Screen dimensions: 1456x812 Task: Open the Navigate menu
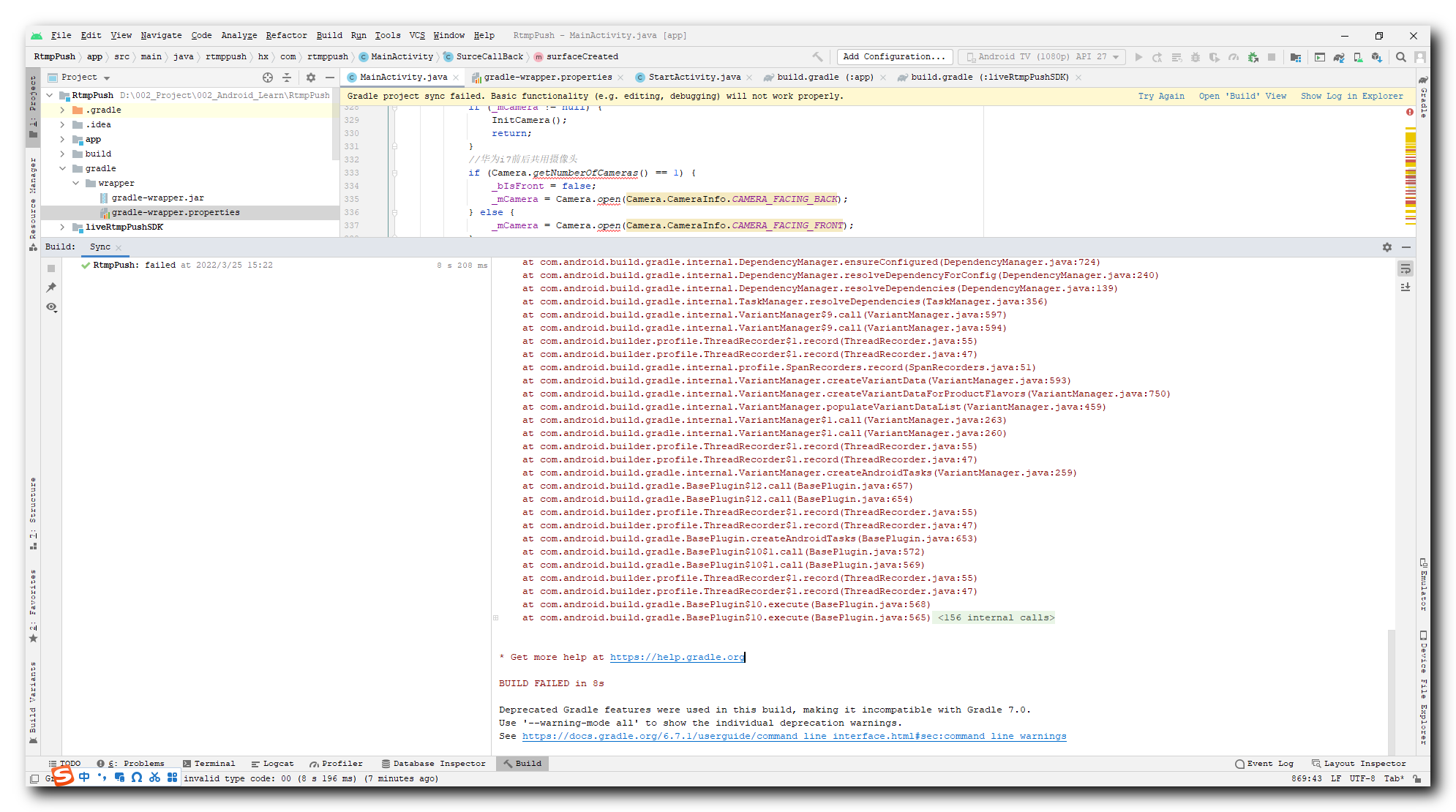[161, 35]
